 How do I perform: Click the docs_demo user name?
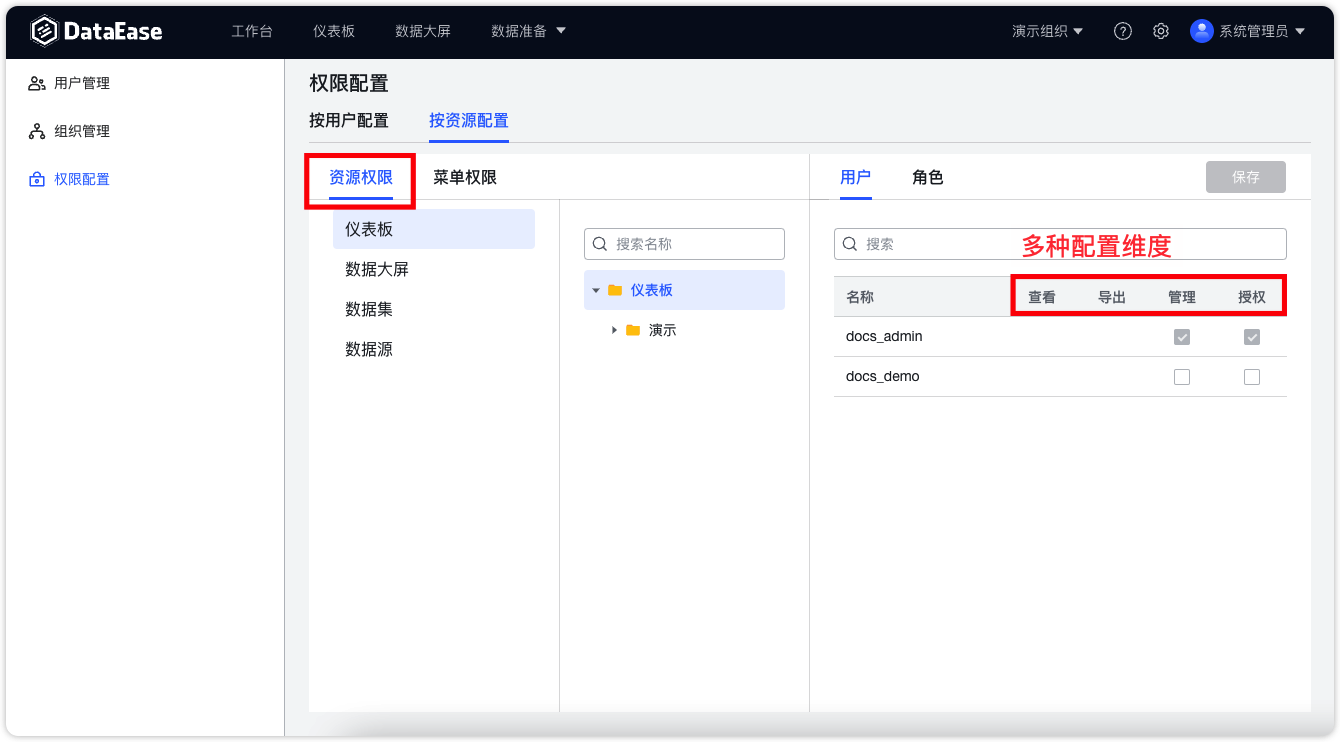[882, 377]
